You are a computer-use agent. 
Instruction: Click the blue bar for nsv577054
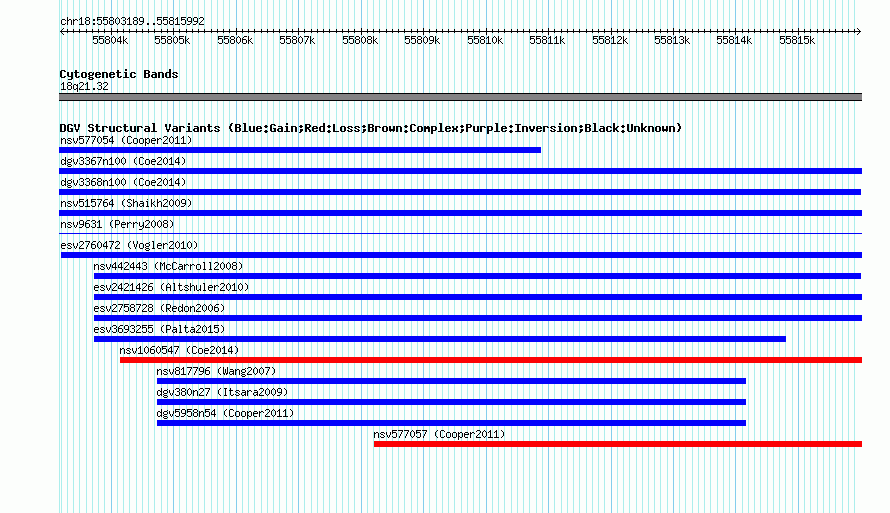pyautogui.click(x=300, y=150)
